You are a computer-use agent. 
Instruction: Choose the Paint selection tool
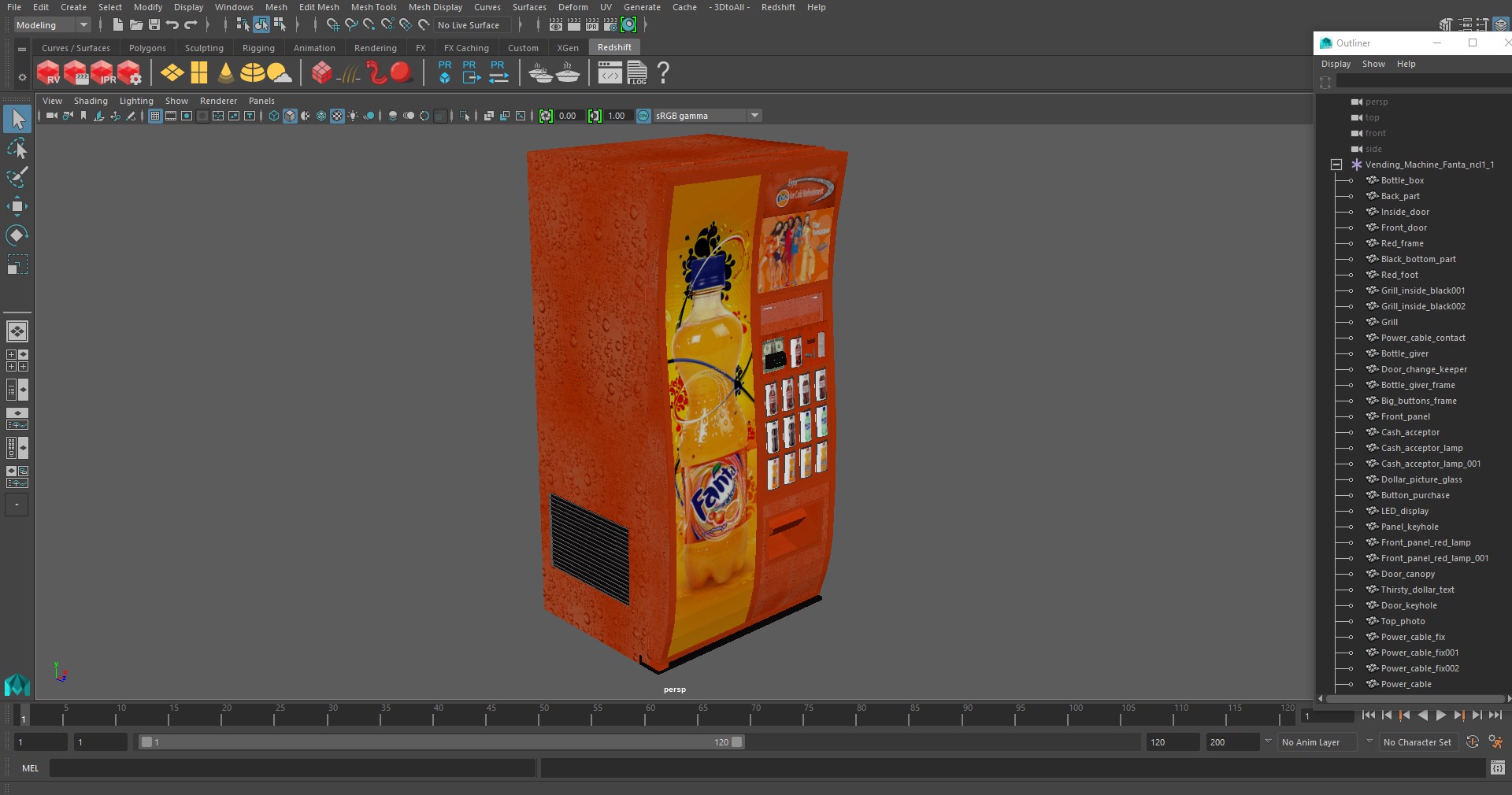point(17,177)
